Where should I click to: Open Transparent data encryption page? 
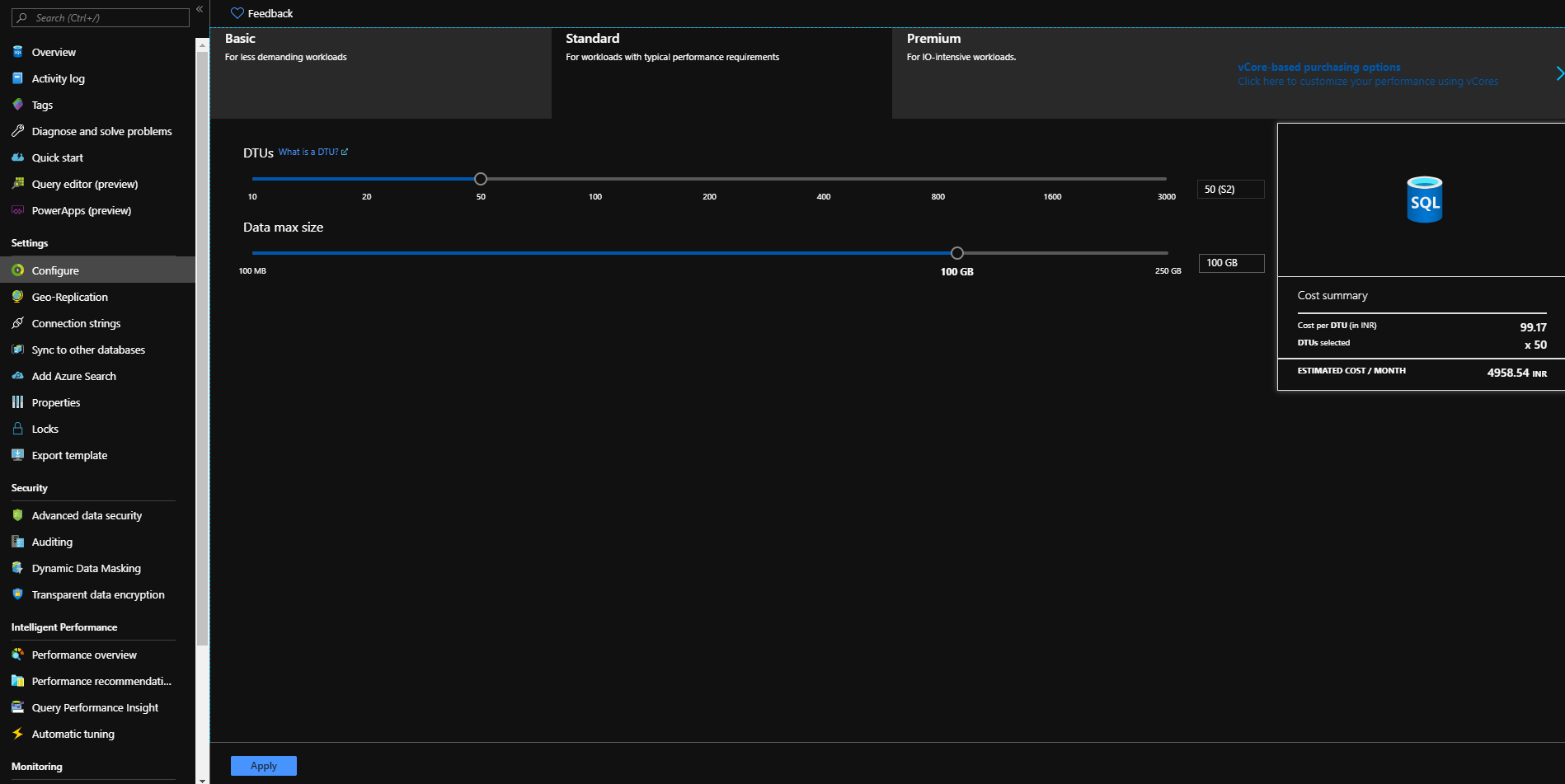[x=97, y=594]
